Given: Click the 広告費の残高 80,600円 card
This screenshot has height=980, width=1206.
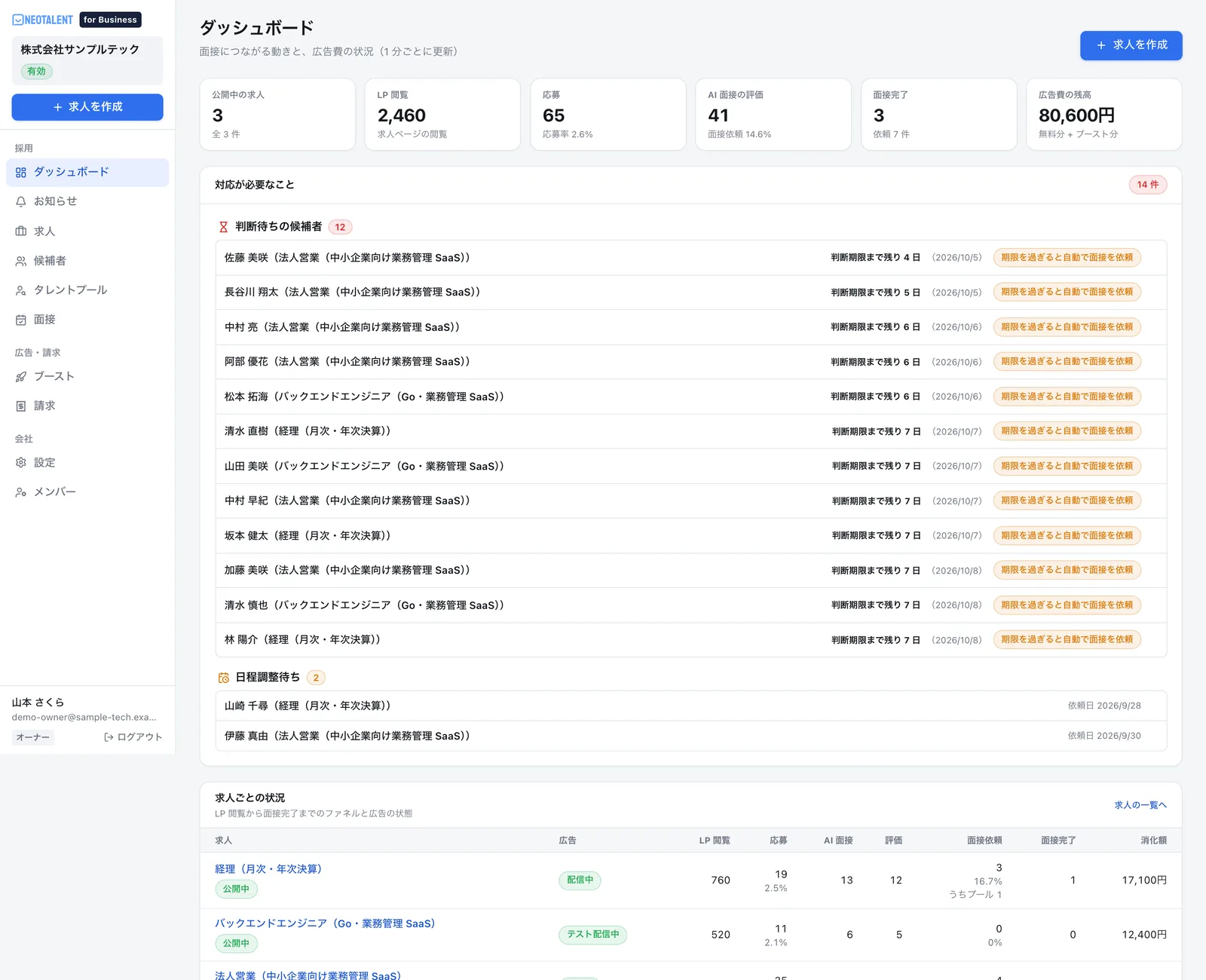Looking at the screenshot, I should coord(1104,115).
